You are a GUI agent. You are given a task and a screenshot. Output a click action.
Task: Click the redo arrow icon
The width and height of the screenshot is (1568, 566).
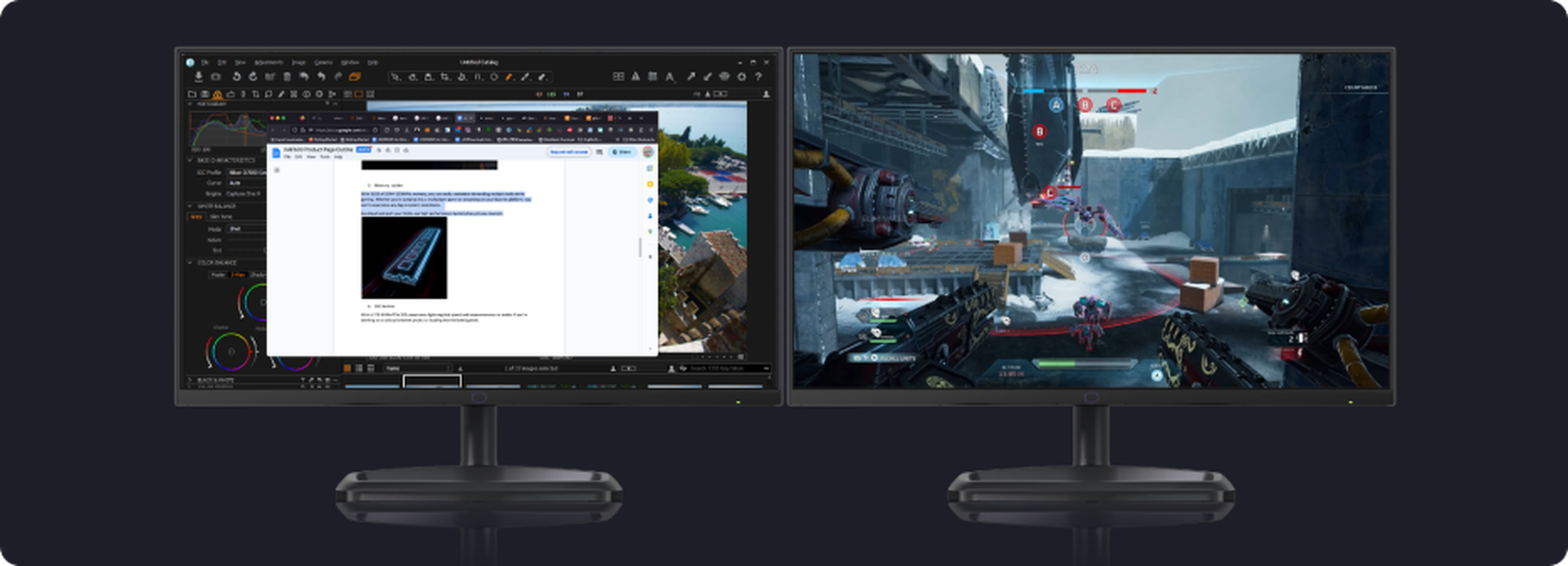click(x=338, y=77)
